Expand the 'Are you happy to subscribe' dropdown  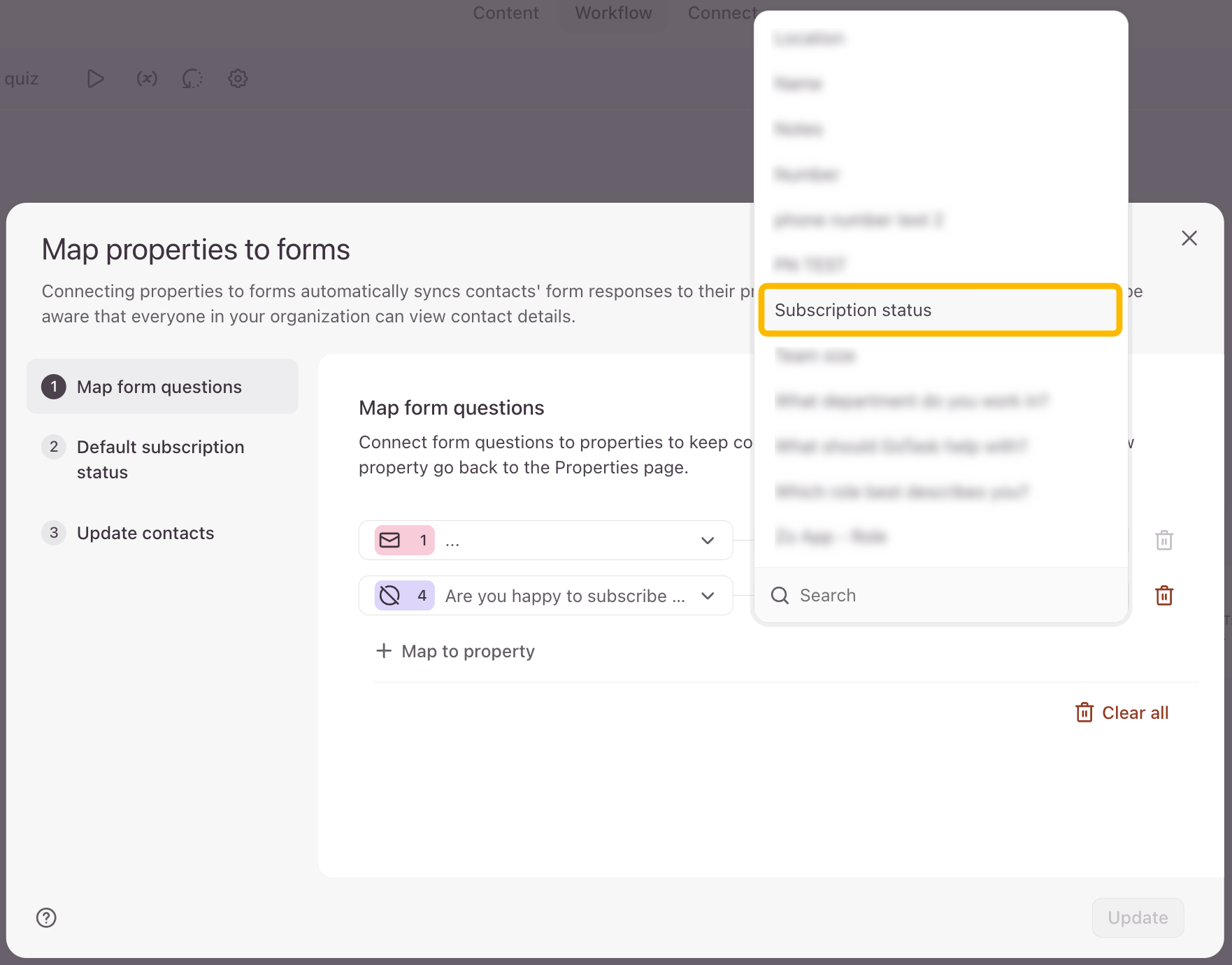click(707, 596)
